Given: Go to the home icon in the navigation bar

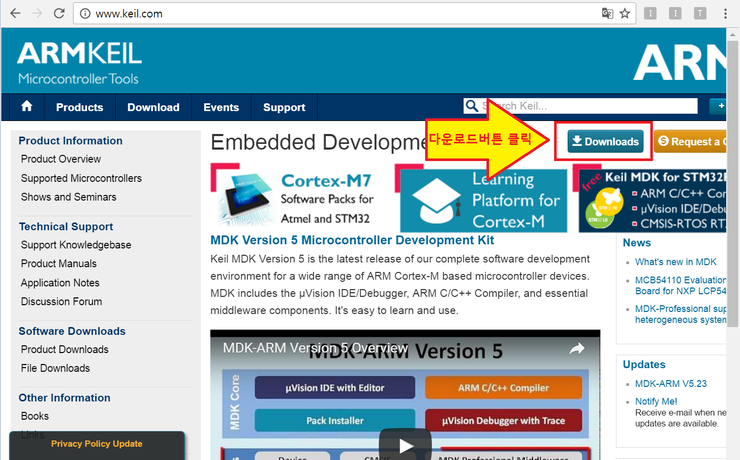Looking at the screenshot, I should (x=27, y=107).
